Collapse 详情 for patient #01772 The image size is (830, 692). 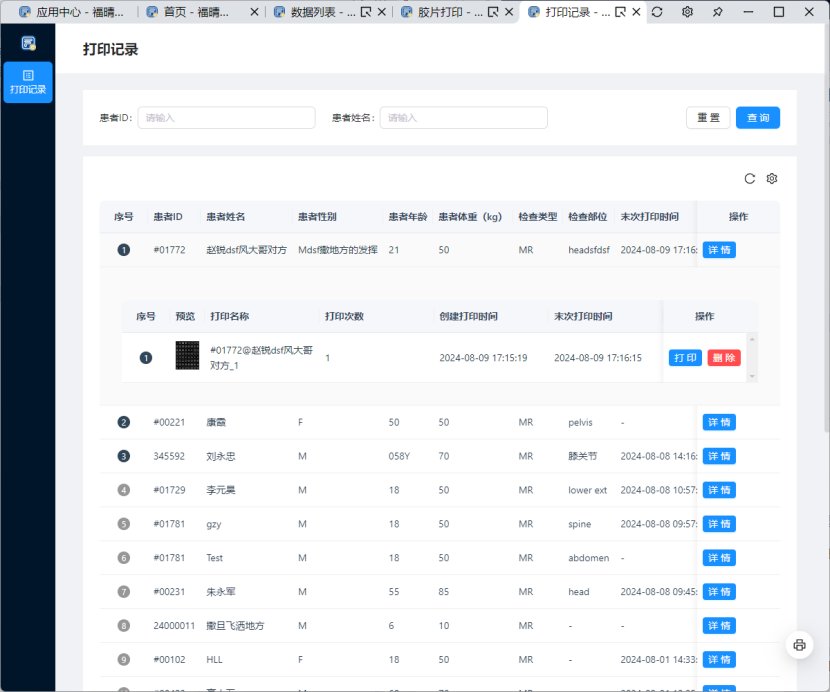click(719, 250)
